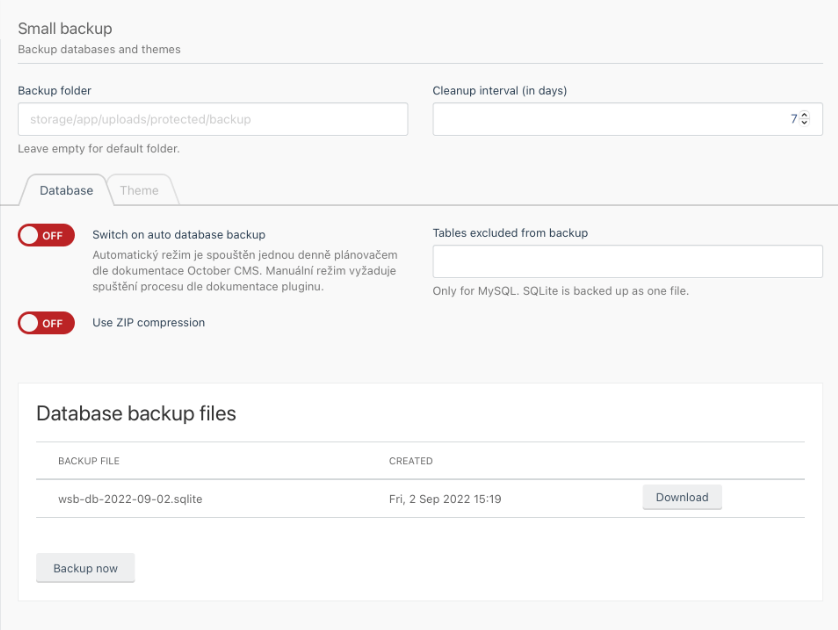Viewport: 838px width, 630px height.
Task: Click the Fri, 2 Sep 2022 15:19 date cell
Action: coord(445,499)
